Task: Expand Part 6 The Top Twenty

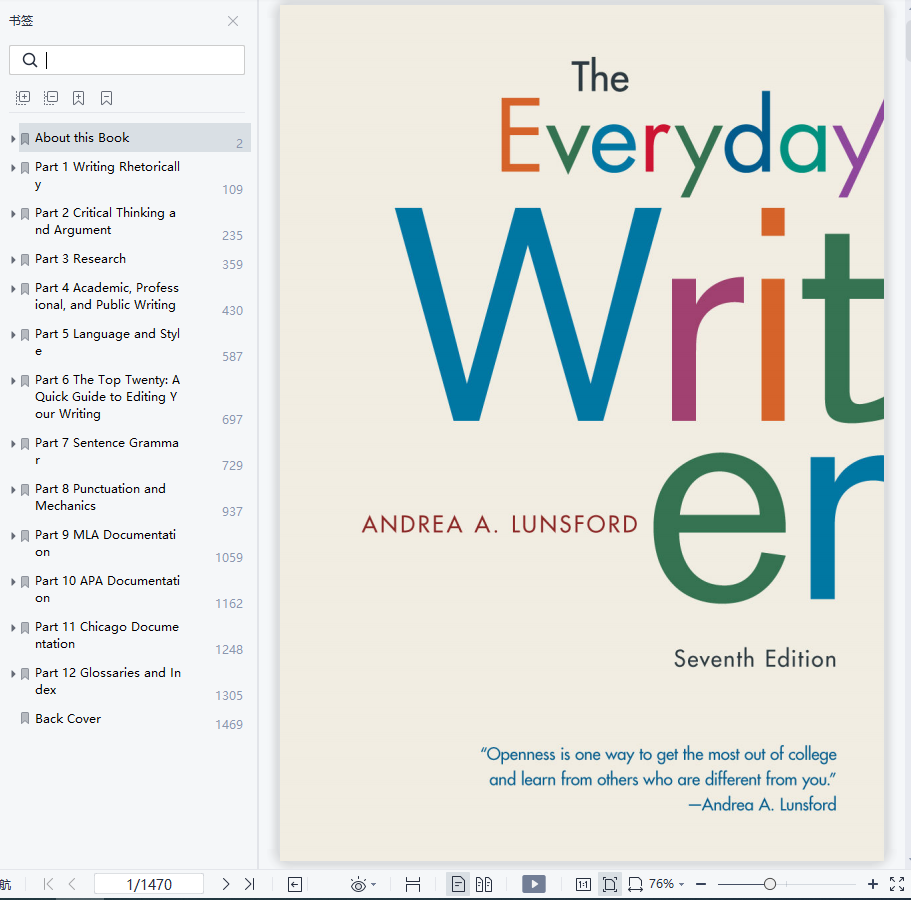Action: pyautogui.click(x=13, y=381)
